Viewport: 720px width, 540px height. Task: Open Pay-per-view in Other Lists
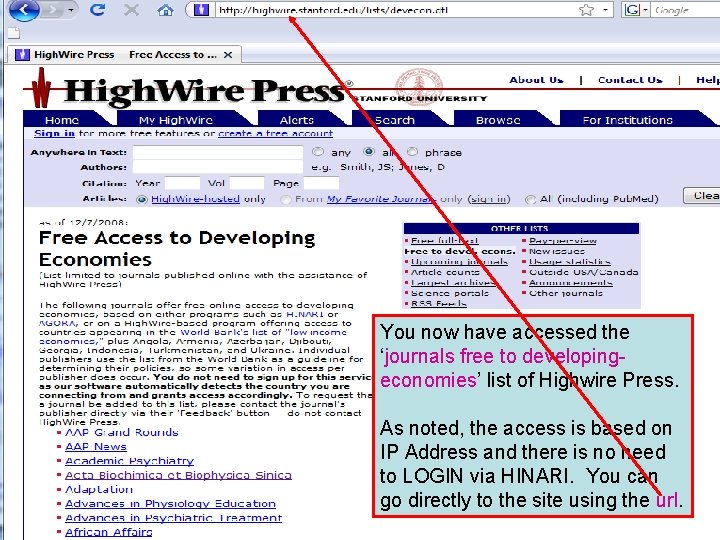point(562,241)
